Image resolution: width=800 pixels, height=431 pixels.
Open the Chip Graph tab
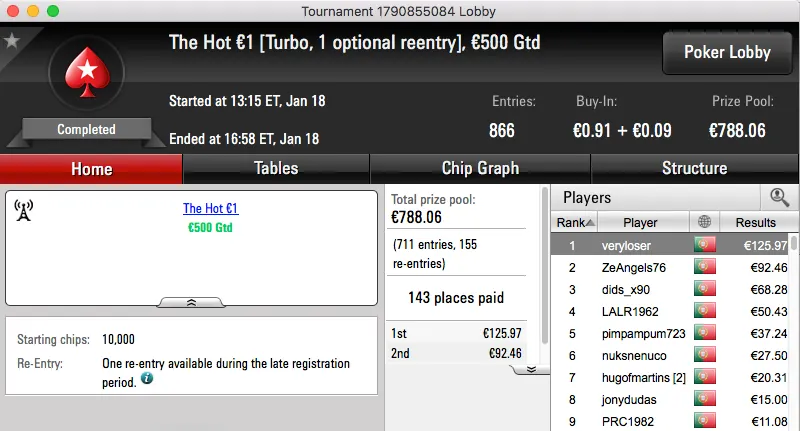pyautogui.click(x=480, y=169)
